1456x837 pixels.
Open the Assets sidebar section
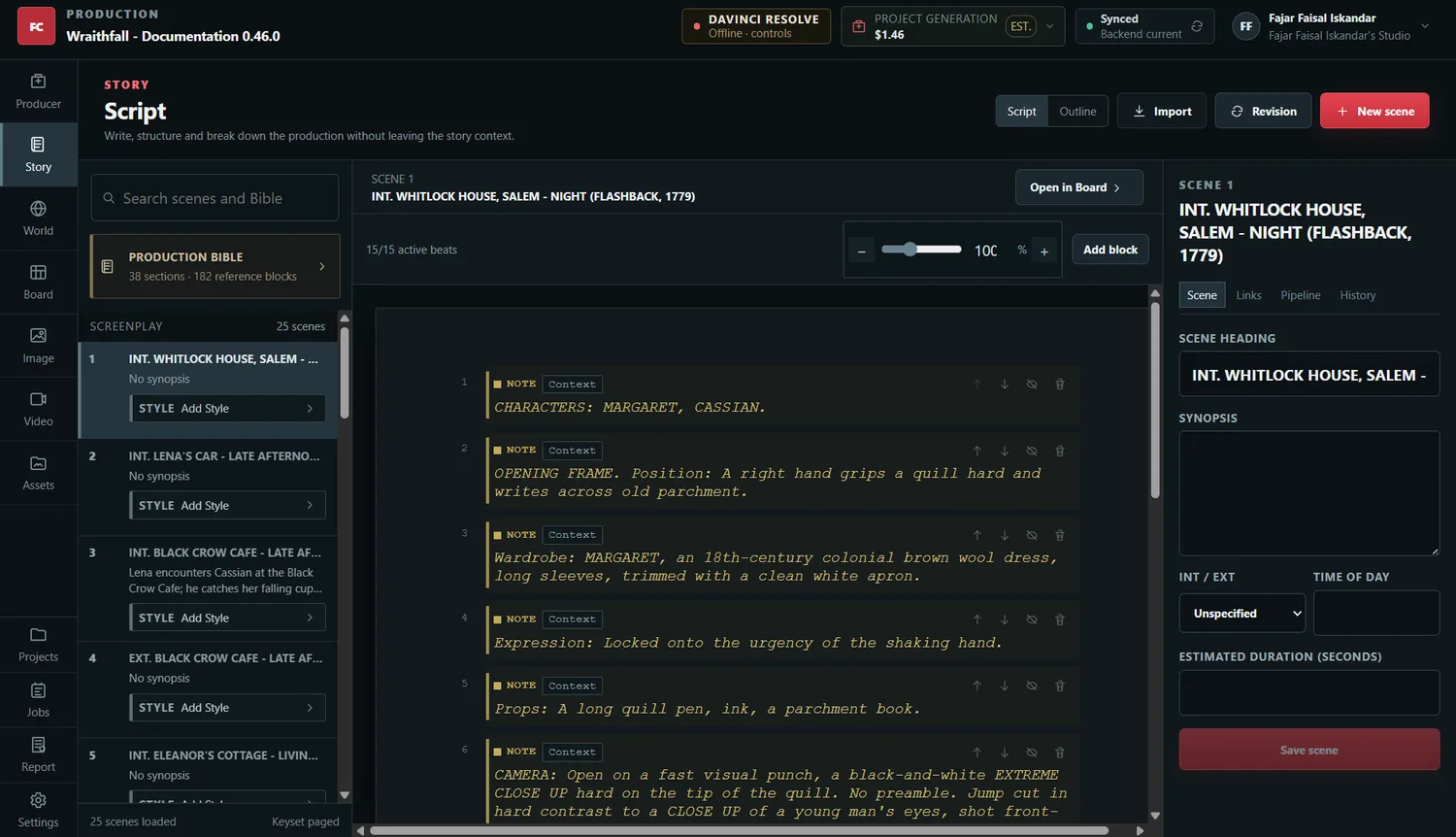tap(38, 473)
